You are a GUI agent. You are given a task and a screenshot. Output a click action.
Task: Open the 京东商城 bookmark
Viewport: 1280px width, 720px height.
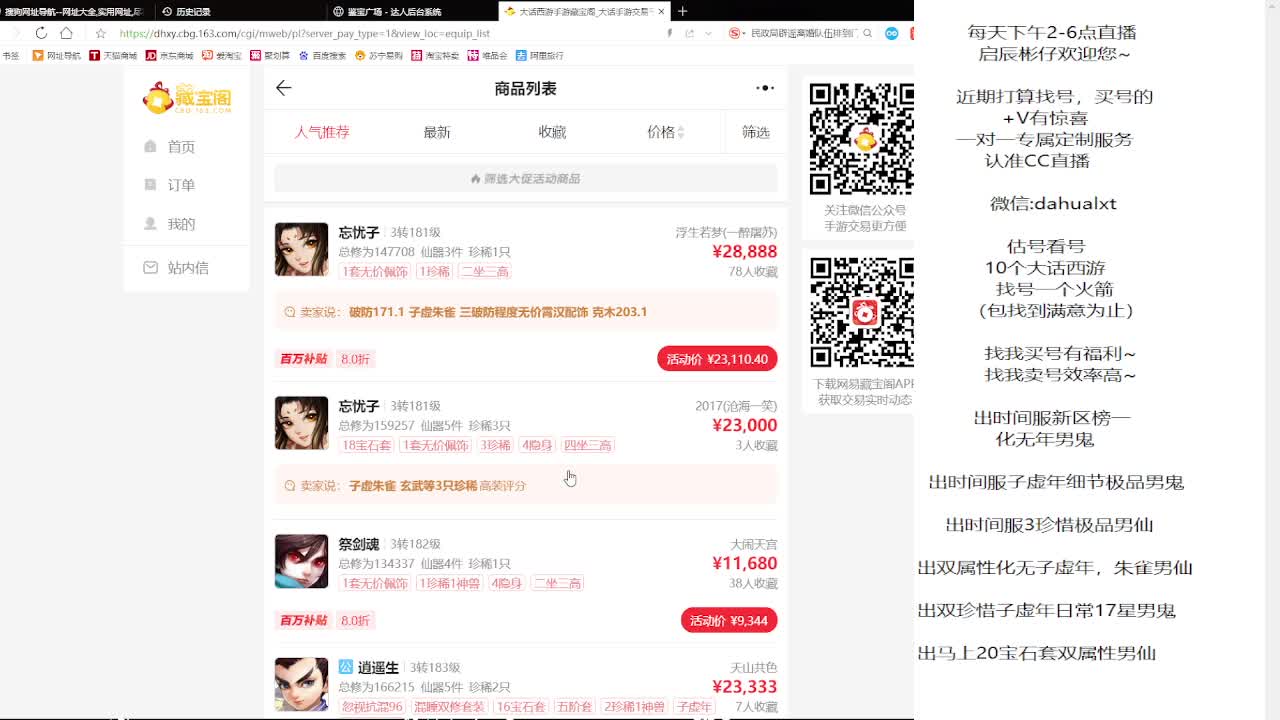(x=170, y=56)
